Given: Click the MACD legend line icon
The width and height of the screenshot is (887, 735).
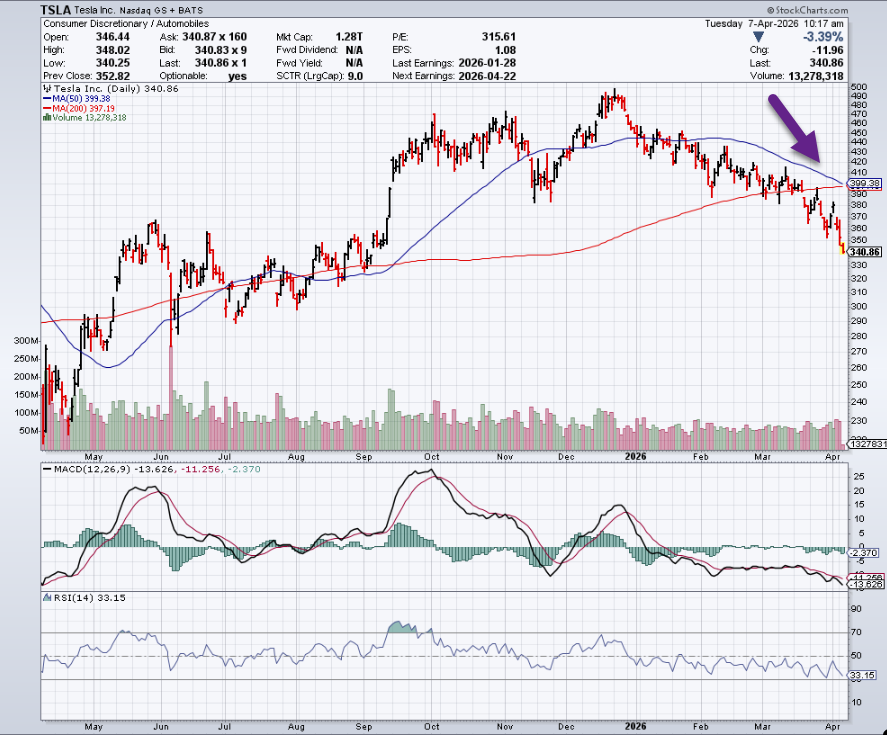Looking at the screenshot, I should click(45, 469).
